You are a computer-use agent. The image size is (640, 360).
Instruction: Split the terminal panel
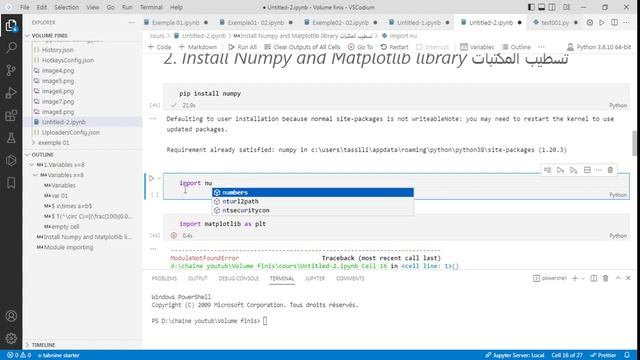594,278
